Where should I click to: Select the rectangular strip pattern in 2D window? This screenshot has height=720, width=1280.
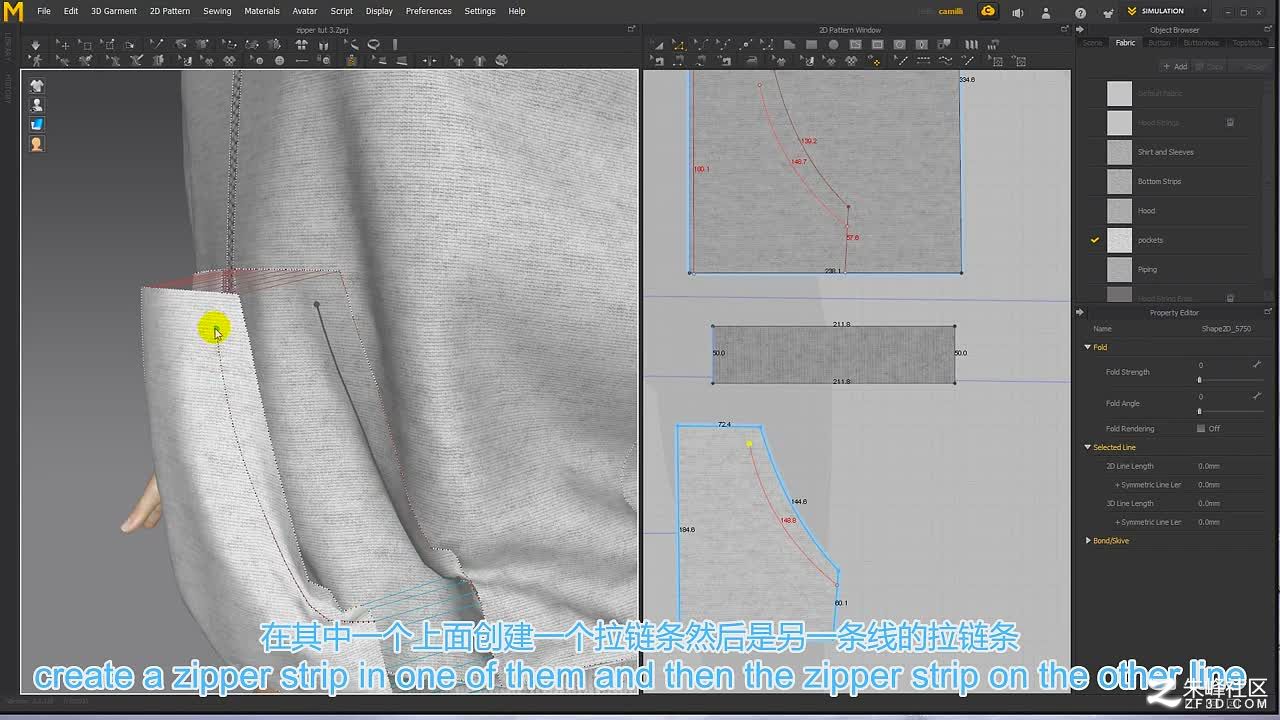[833, 353]
